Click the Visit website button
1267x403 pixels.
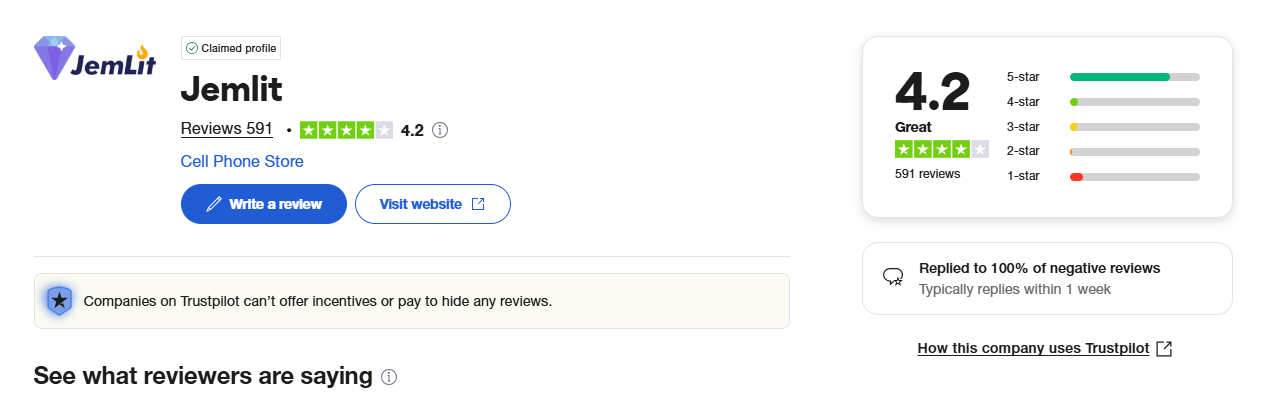click(x=433, y=204)
